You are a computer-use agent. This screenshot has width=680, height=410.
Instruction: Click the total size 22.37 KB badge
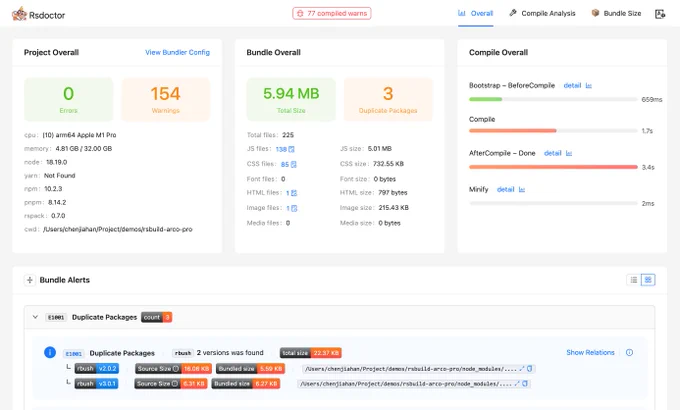click(x=311, y=353)
